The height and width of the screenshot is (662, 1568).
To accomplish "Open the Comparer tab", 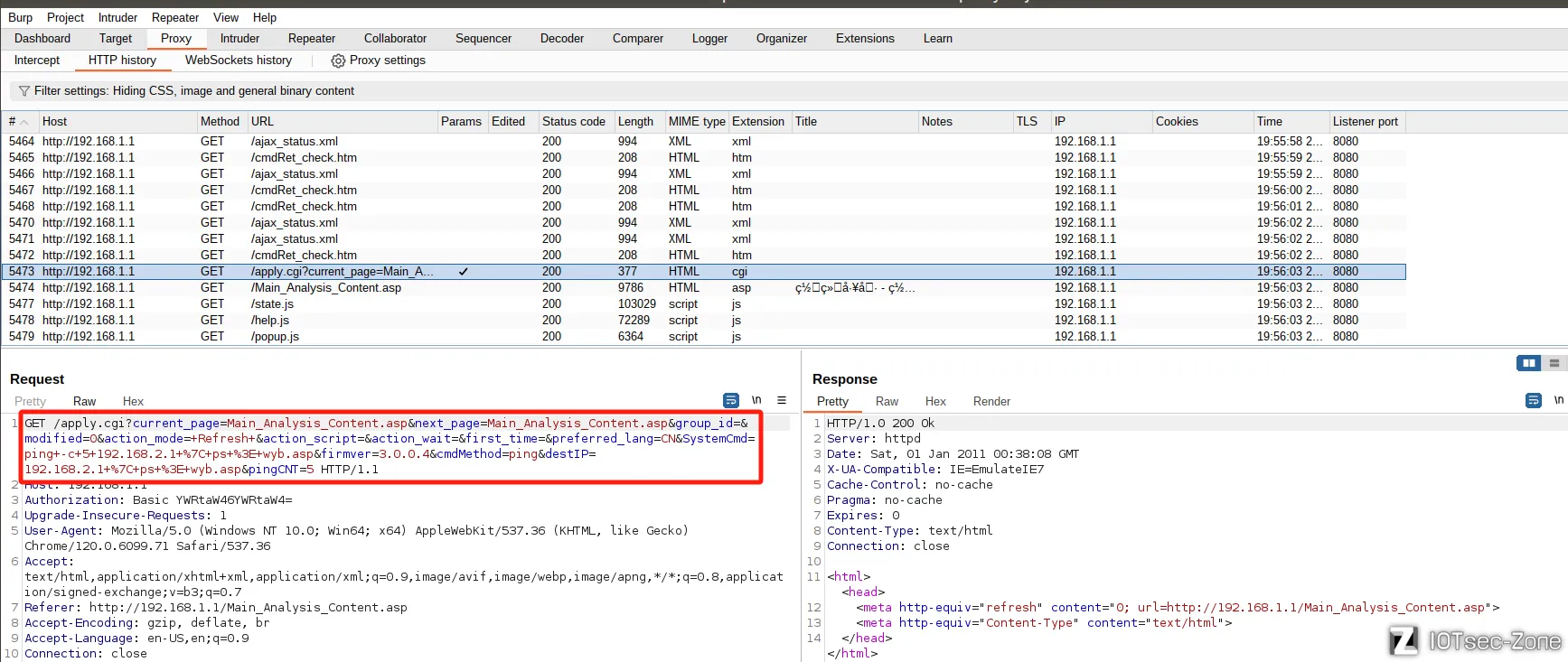I will point(638,39).
